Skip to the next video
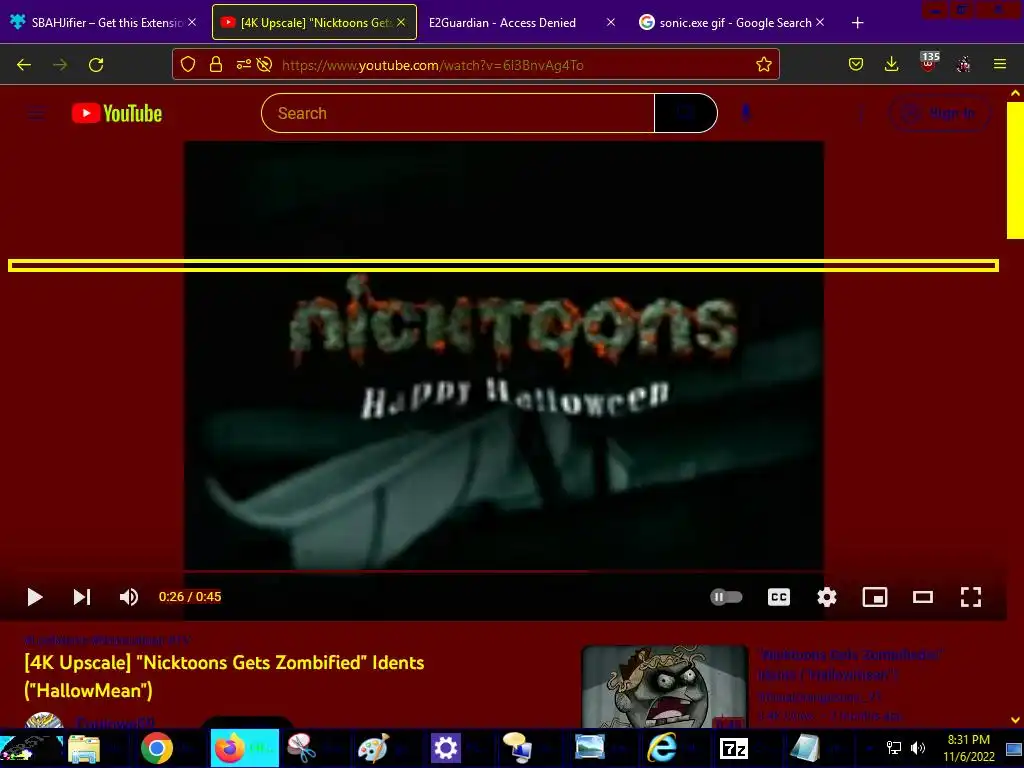The height and width of the screenshot is (768, 1024). (82, 597)
